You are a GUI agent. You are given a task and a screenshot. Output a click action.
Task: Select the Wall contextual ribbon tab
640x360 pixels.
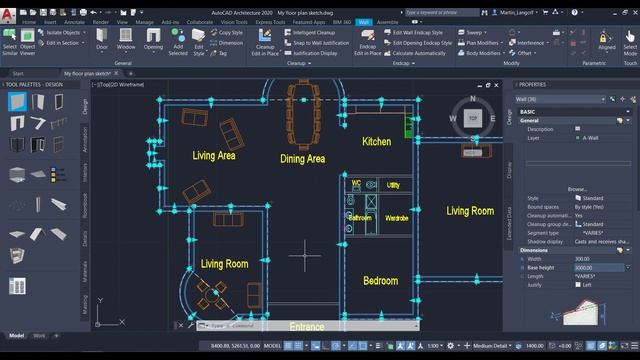pos(363,22)
